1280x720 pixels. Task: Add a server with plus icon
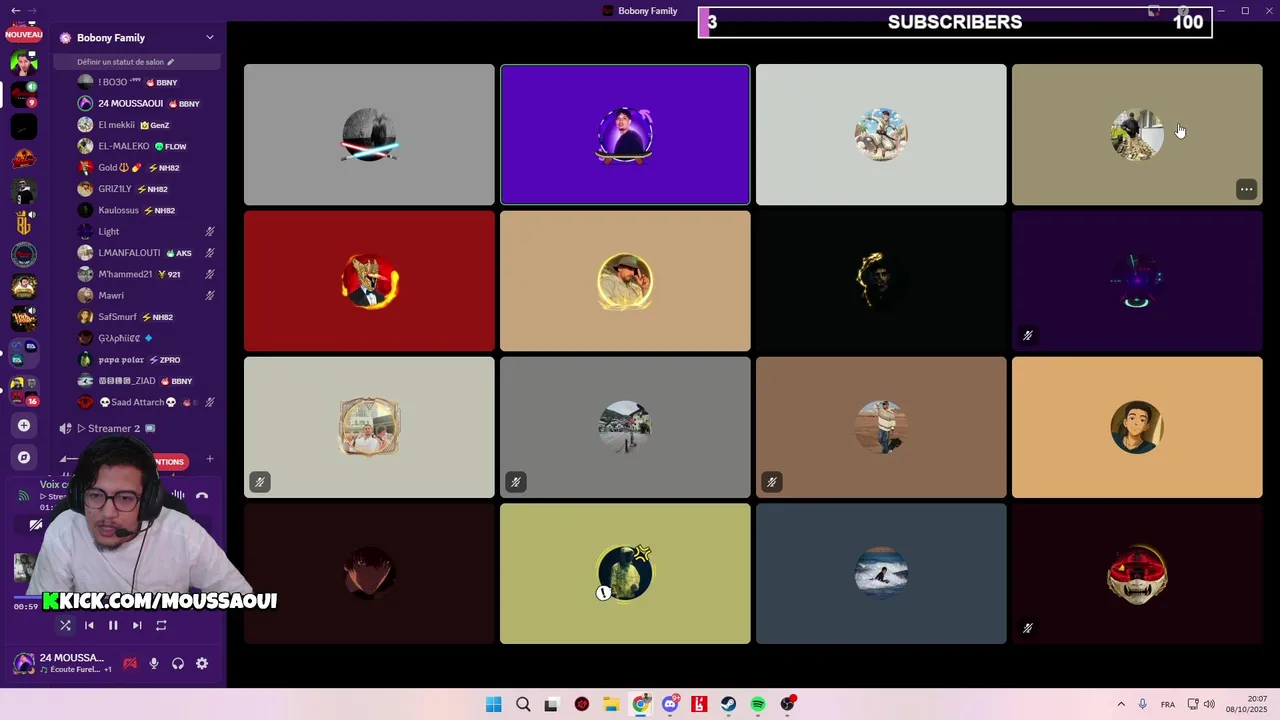tap(24, 425)
